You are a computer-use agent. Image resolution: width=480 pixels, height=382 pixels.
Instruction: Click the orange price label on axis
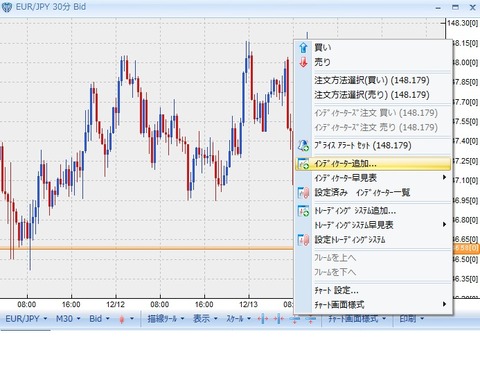466,248
